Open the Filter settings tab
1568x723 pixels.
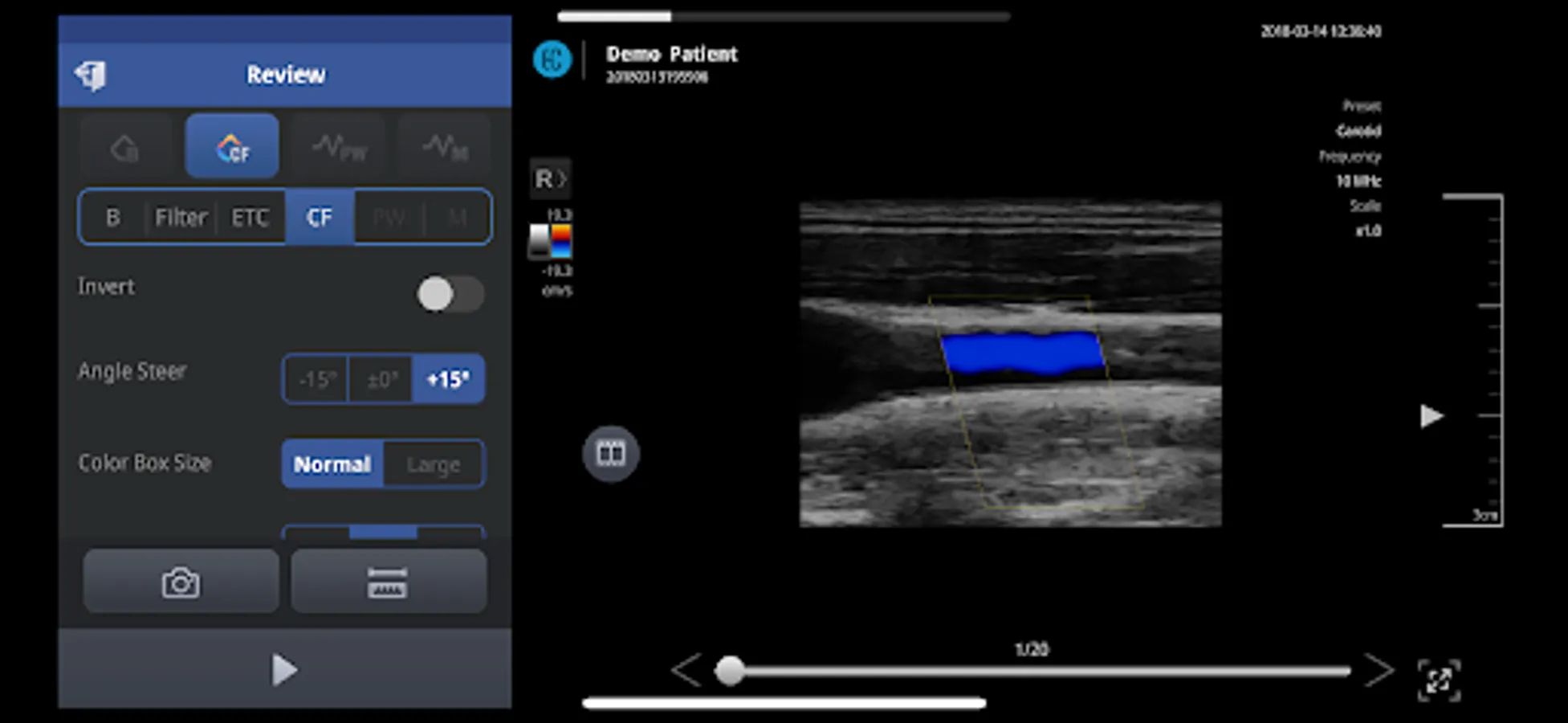(181, 217)
